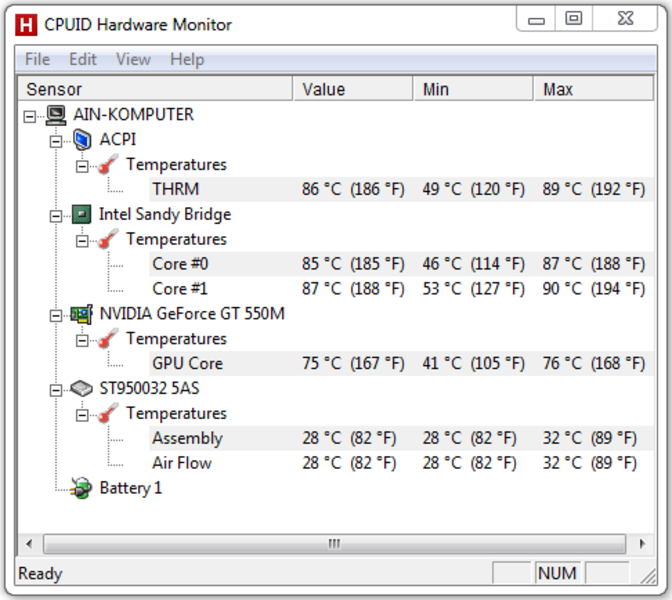Viewport: 672px width, 600px height.
Task: Click the red H app icon in title bar
Action: [26, 25]
